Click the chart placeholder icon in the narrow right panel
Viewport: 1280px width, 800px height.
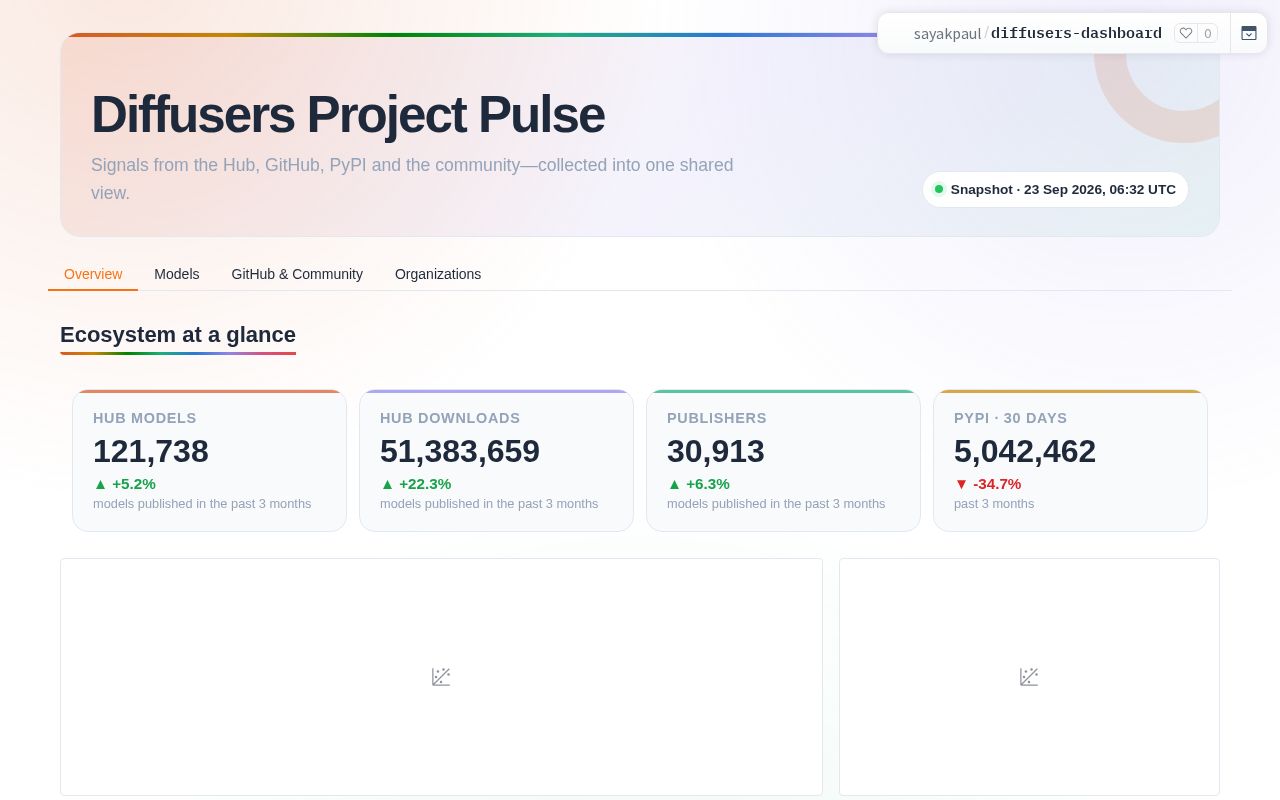[x=1029, y=677]
